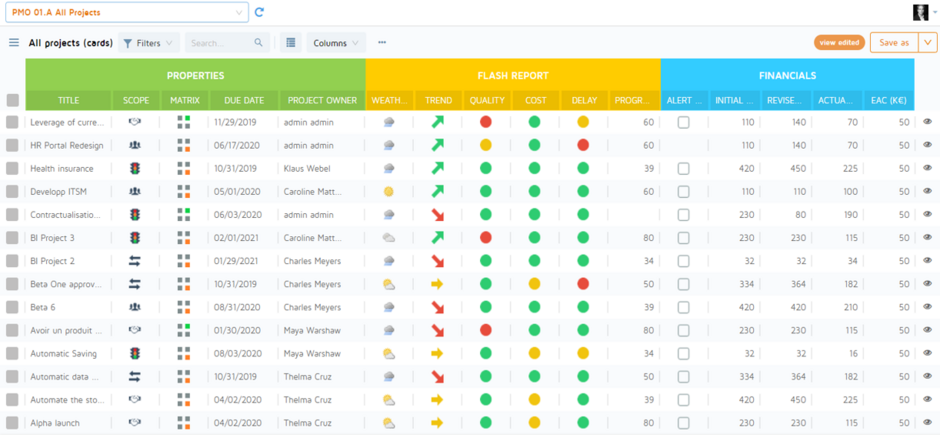940x435 pixels.
Task: Tick Alert checkbox for Health insurance row
Action: click(x=683, y=168)
